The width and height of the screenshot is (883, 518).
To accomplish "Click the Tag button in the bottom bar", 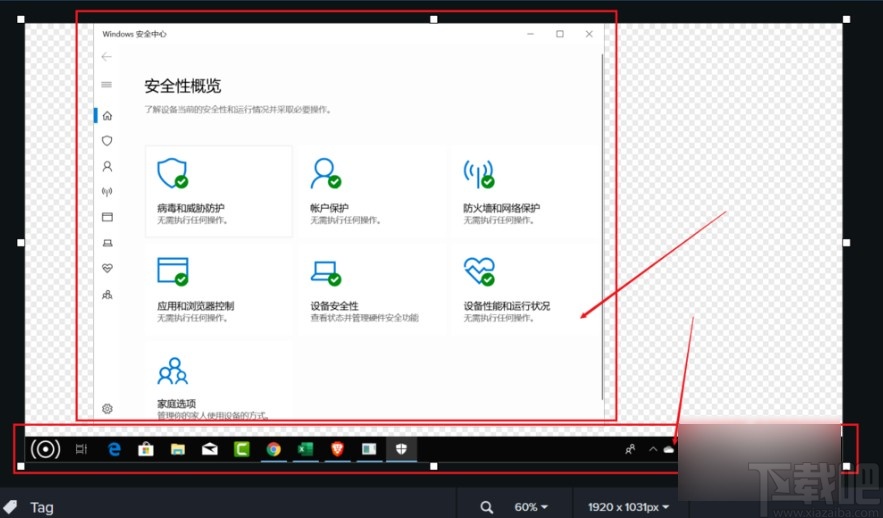I will coord(28,507).
